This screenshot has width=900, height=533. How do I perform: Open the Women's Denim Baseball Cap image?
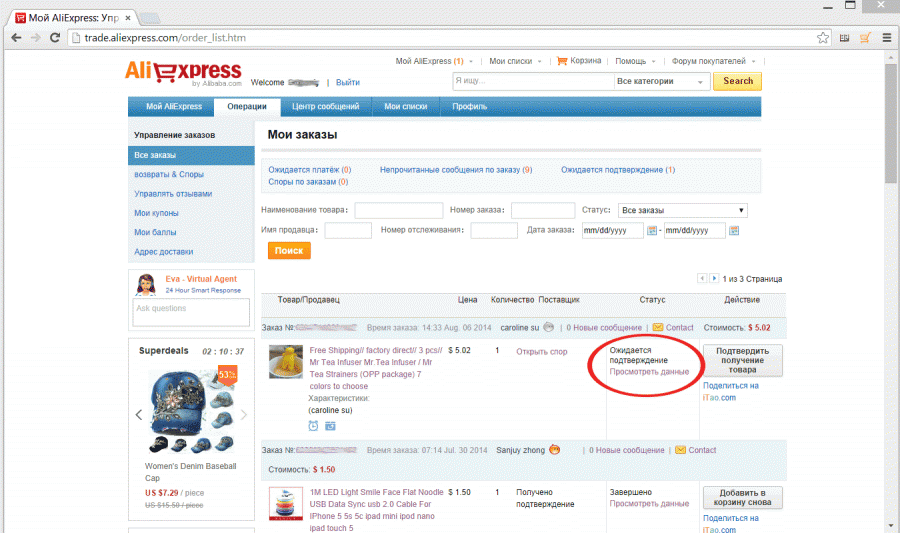click(191, 411)
